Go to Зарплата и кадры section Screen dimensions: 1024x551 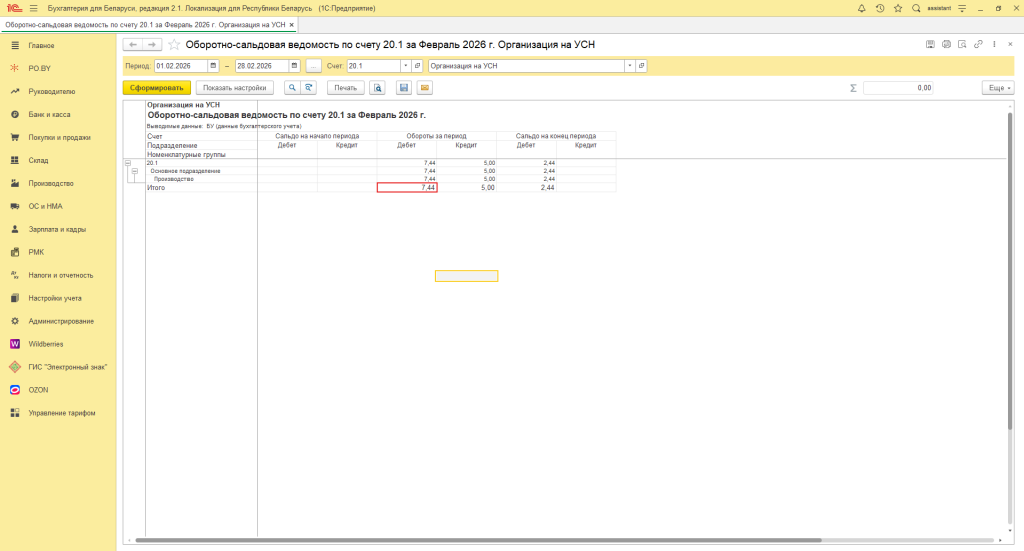click(53, 229)
